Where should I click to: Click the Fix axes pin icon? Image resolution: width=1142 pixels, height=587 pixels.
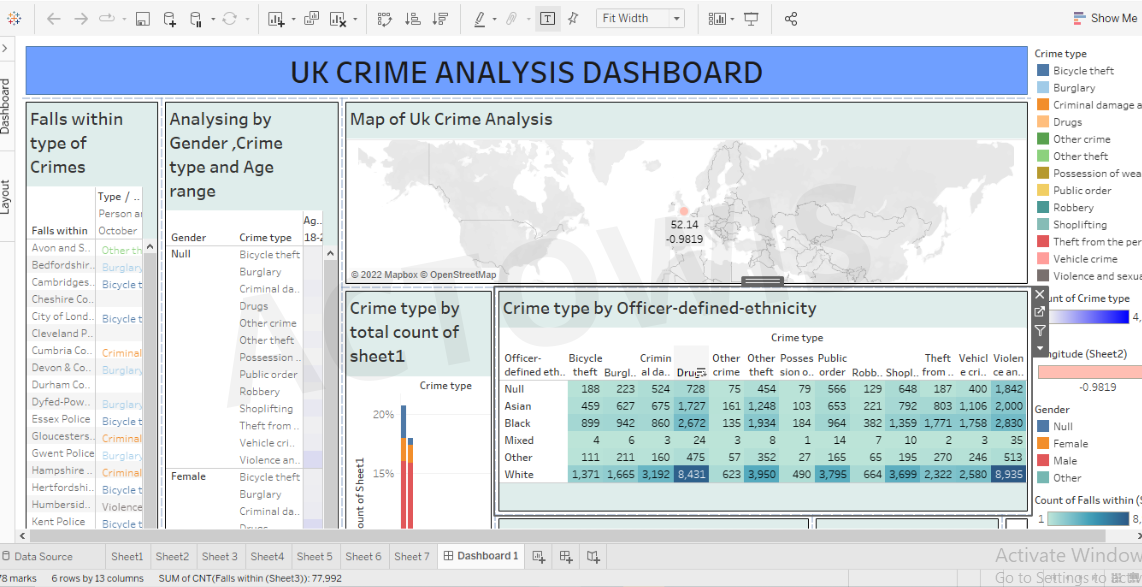pos(572,19)
